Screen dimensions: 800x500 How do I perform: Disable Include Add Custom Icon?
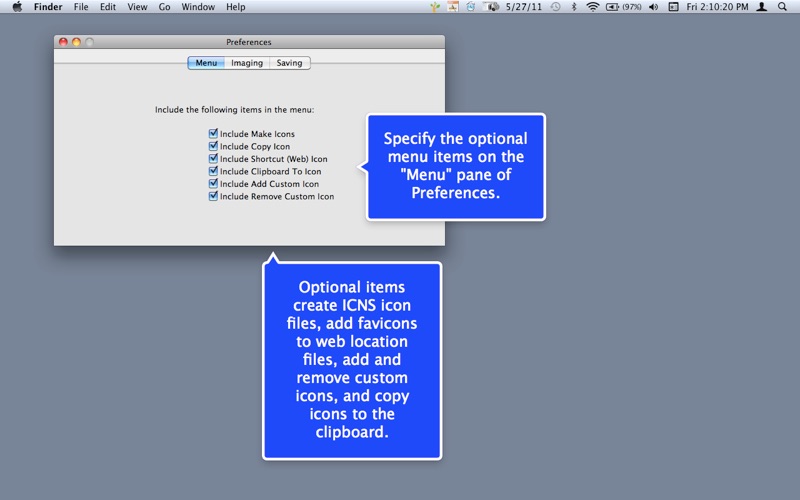click(x=213, y=184)
